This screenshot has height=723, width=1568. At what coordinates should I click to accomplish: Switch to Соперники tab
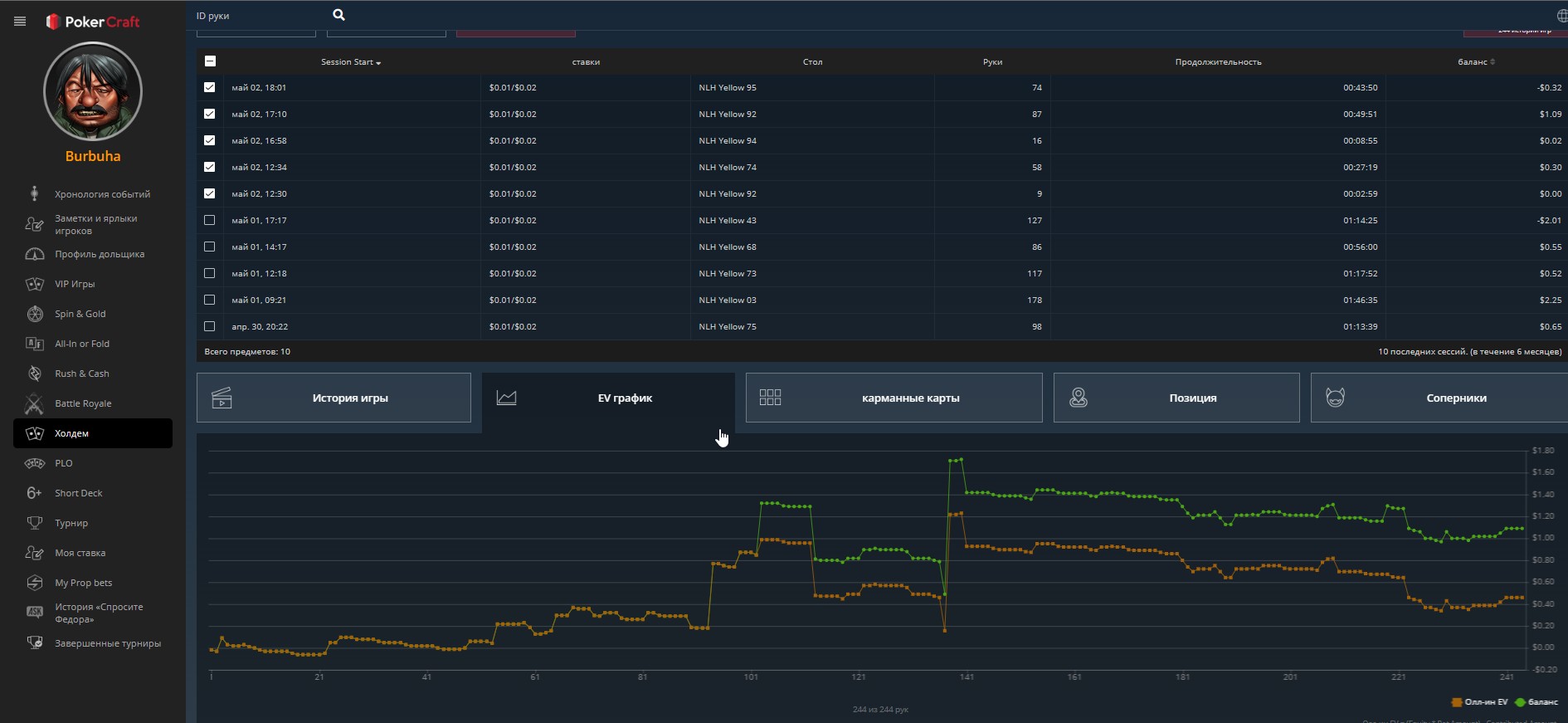click(1439, 398)
